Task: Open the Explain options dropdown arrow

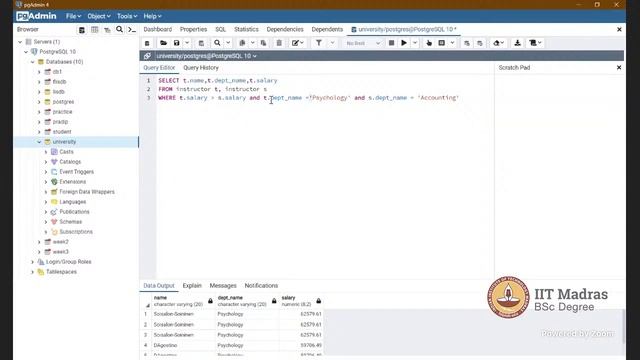Action: point(452,43)
